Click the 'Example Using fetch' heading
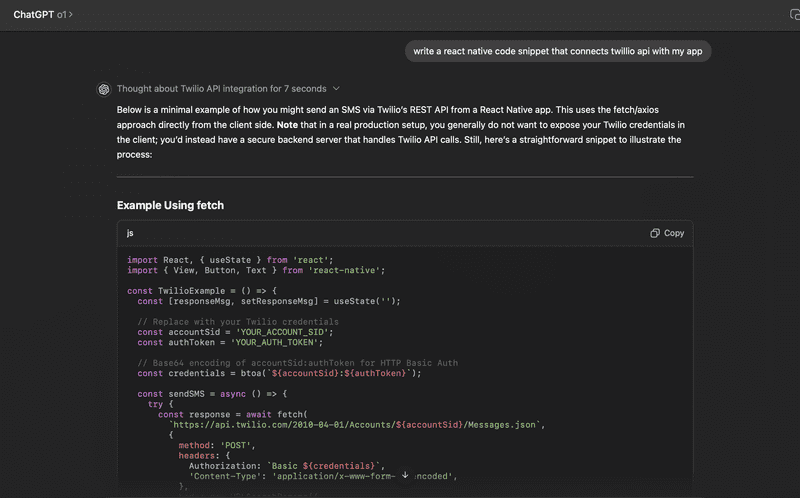The height and width of the screenshot is (498, 800). 170,205
